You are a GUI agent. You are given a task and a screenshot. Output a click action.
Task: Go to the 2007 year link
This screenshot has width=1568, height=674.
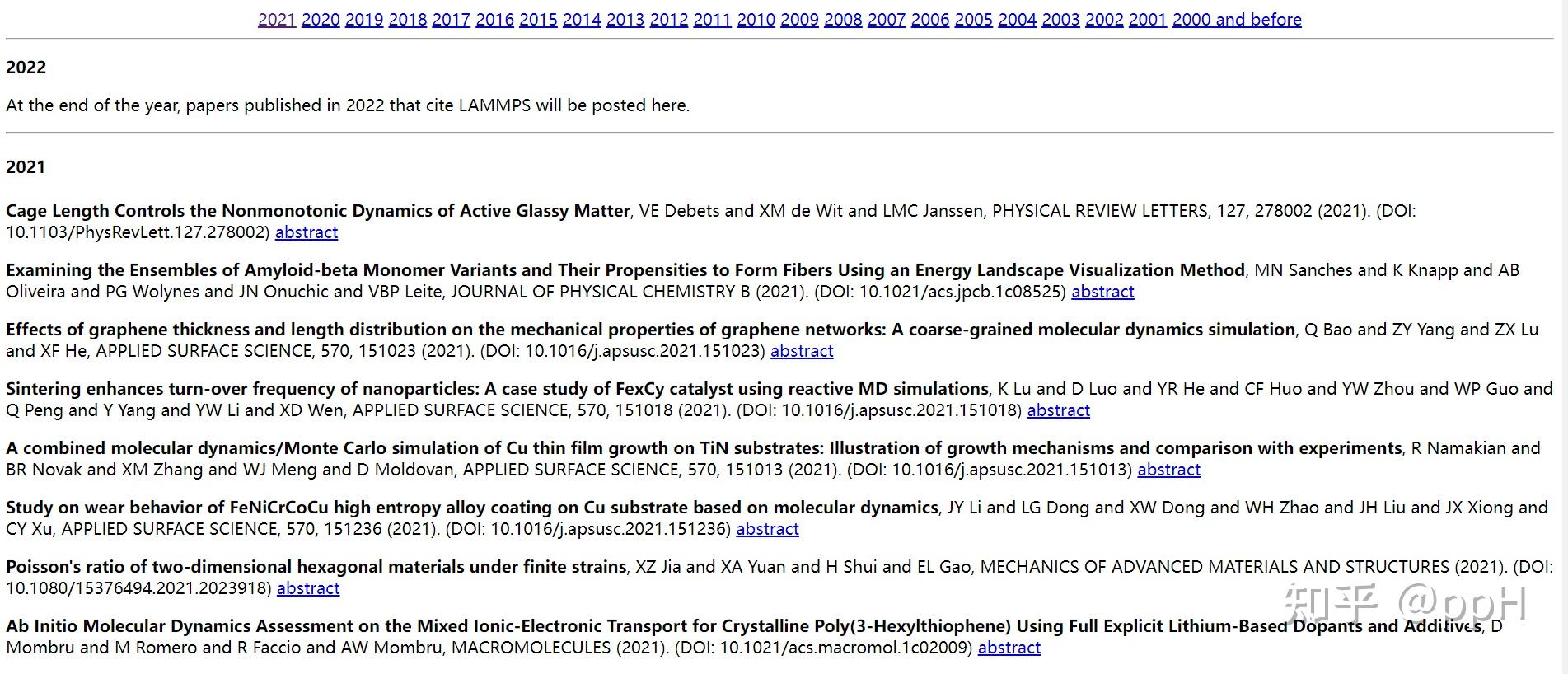887,20
